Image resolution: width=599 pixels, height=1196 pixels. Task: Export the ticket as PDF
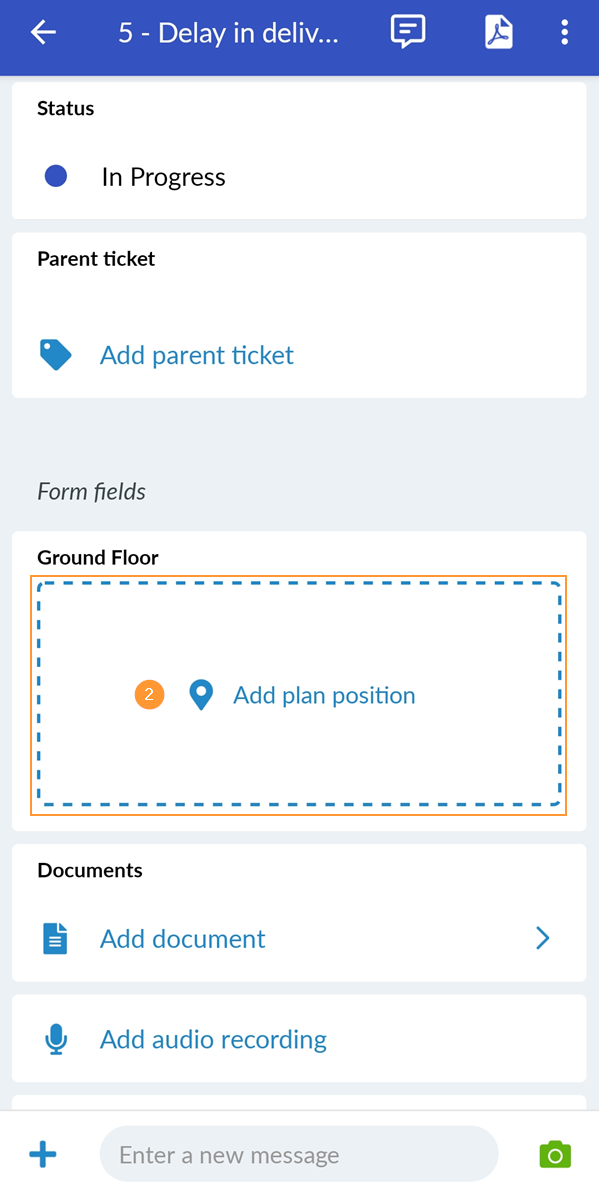497,32
